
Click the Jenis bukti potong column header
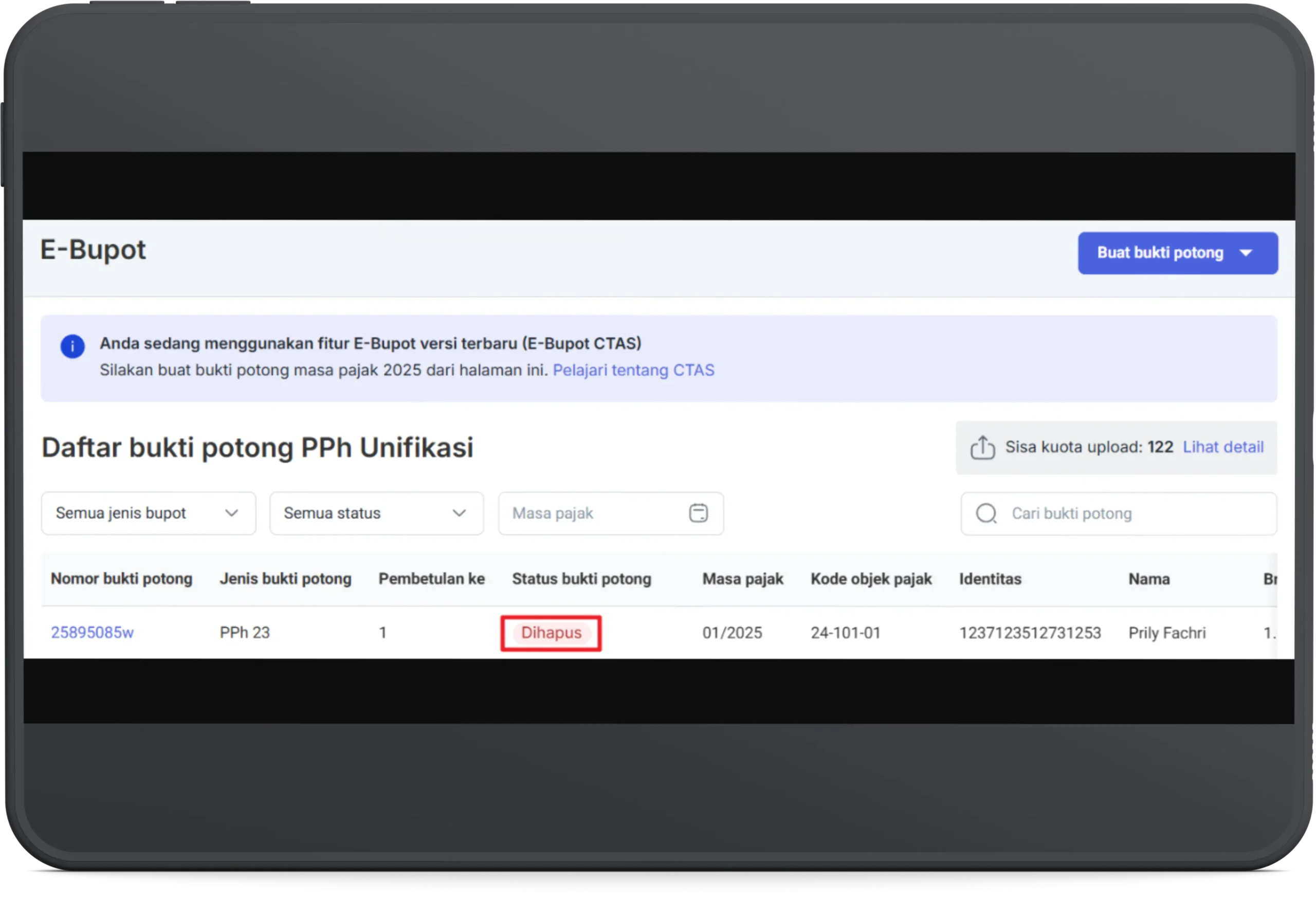(285, 579)
